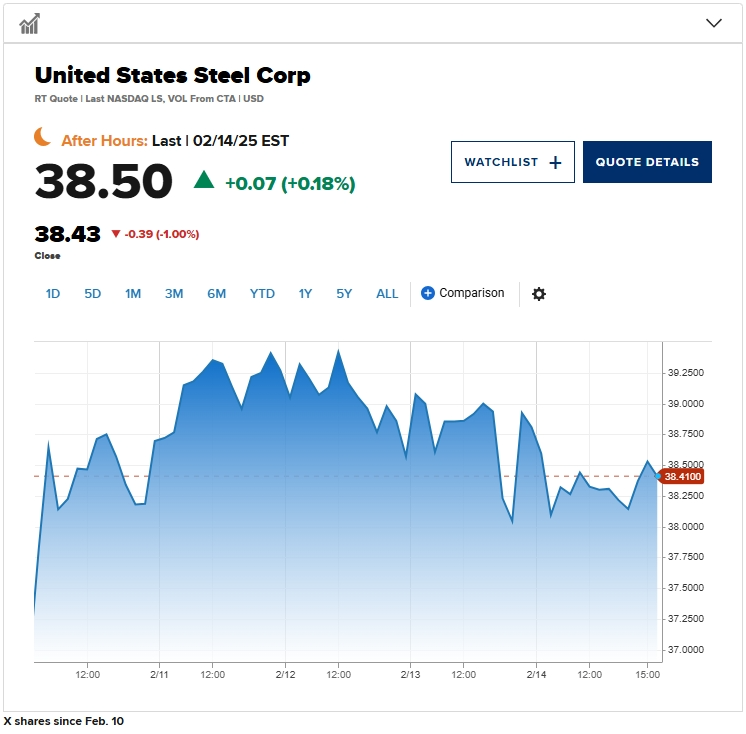Add stock to Watchlist
The width and height of the screenshot is (746, 734).
[513, 162]
